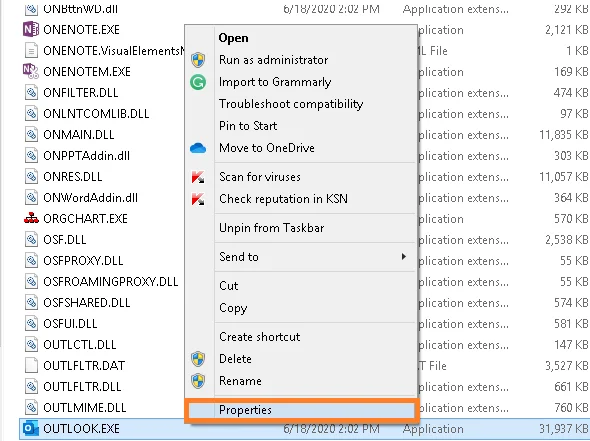Click the file icon for ONWordAddin.dll

click(x=31, y=198)
